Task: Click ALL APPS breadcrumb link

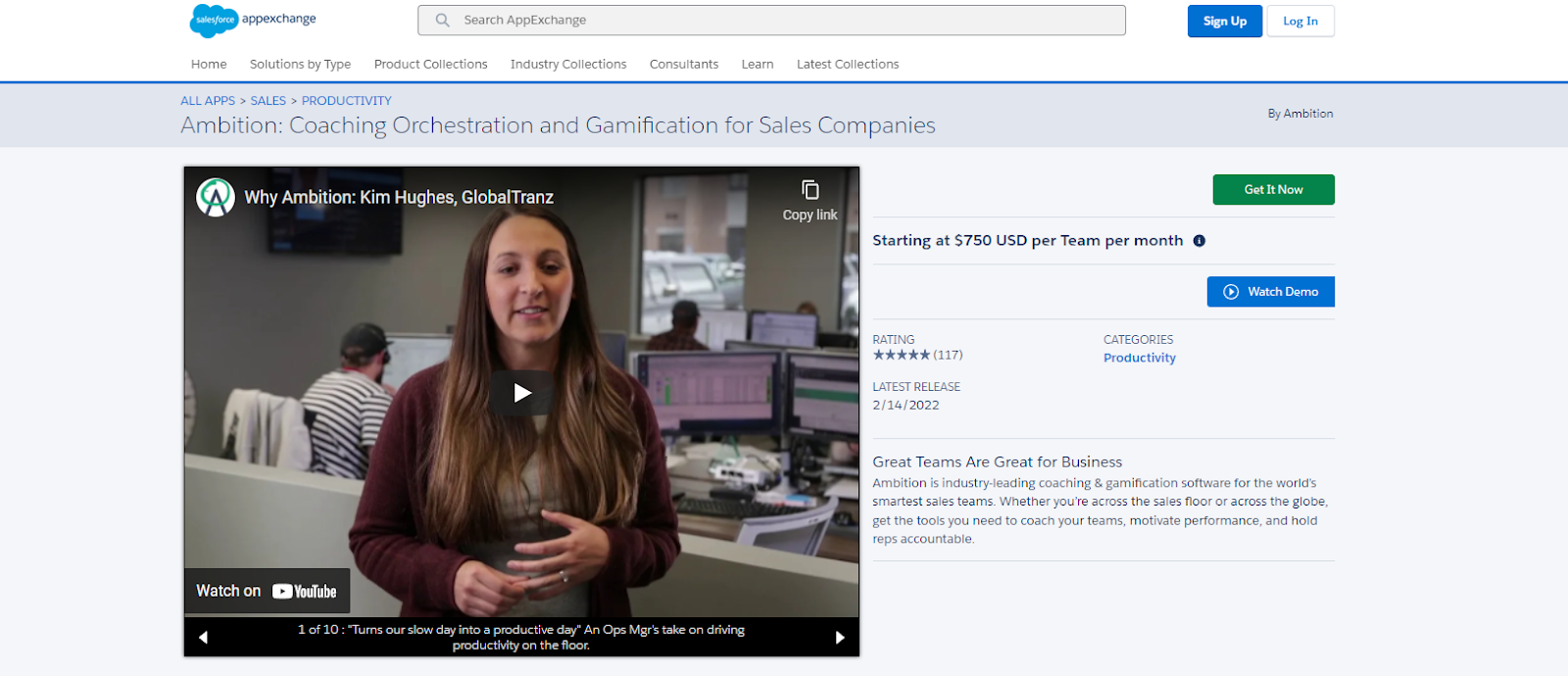Action: click(208, 100)
